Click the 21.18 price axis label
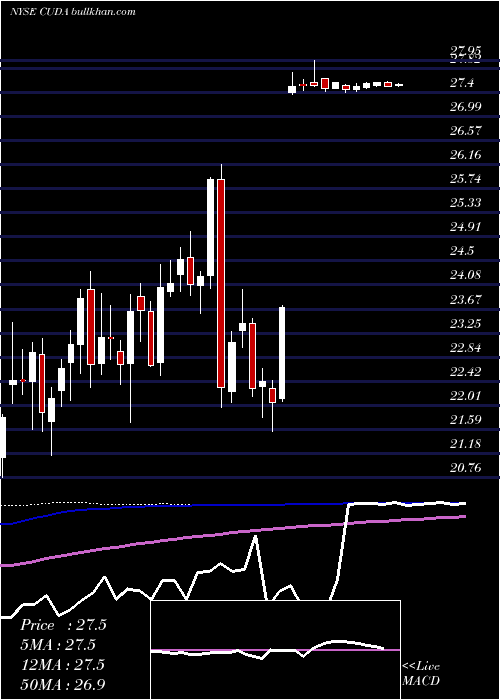This screenshot has width=500, height=700. click(x=466, y=444)
